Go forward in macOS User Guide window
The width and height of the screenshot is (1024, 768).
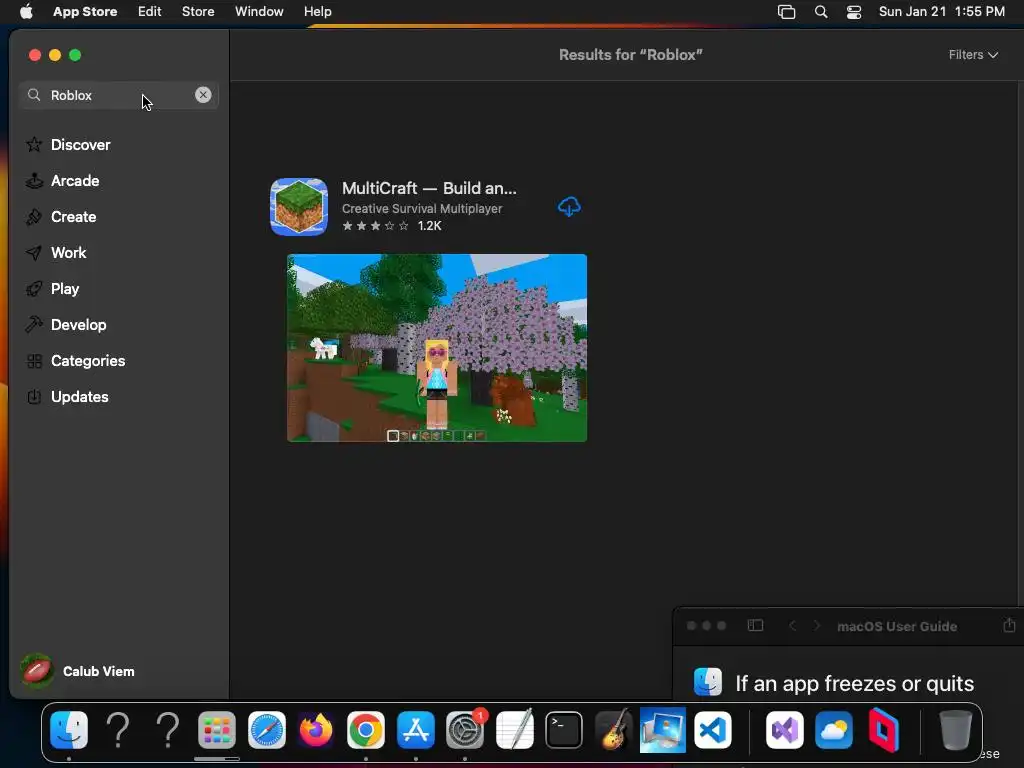click(x=816, y=626)
